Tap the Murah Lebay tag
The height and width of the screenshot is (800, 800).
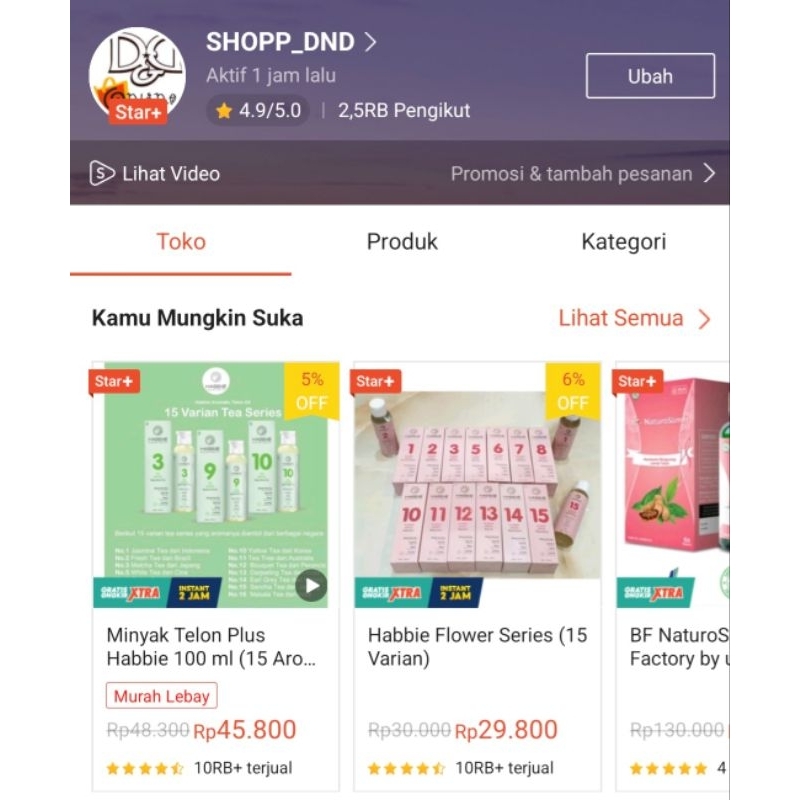162,696
